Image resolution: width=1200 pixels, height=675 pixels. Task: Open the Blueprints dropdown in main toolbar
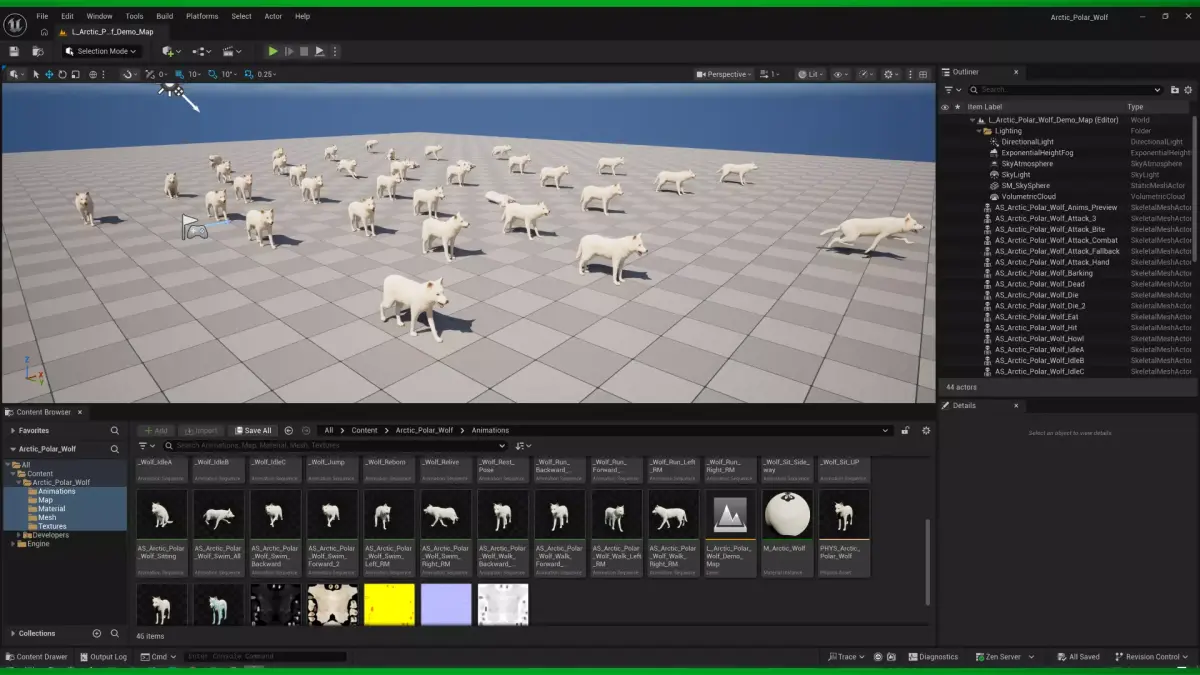(x=202, y=51)
